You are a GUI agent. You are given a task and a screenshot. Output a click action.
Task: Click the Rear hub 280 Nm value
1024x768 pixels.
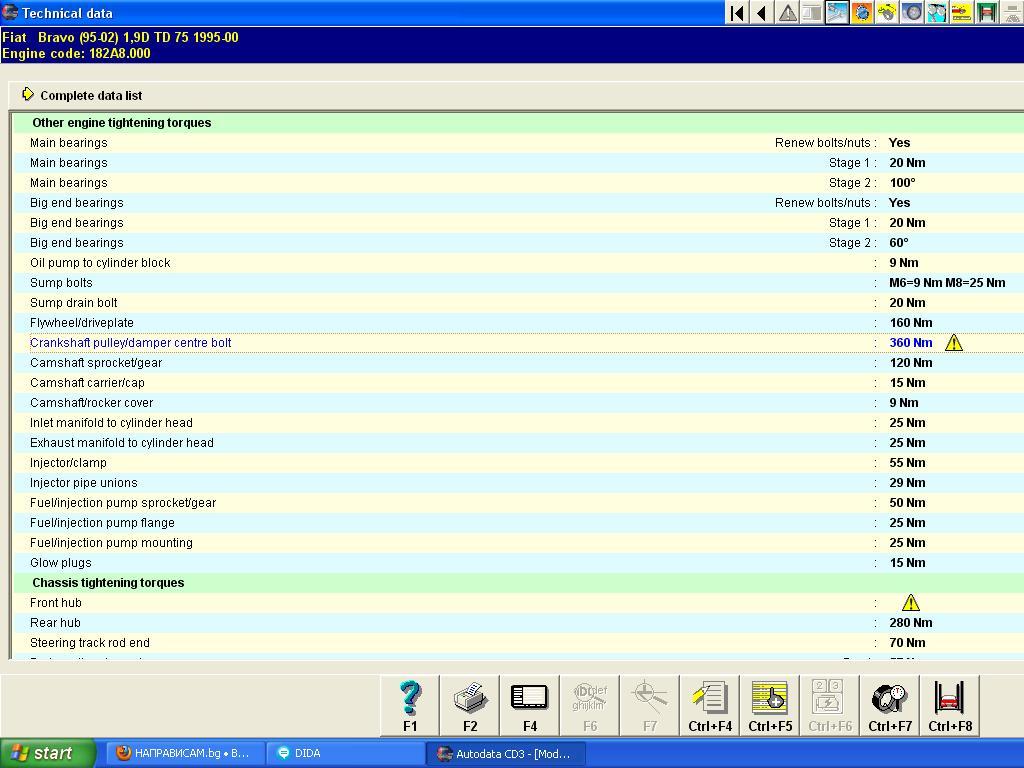tap(910, 623)
